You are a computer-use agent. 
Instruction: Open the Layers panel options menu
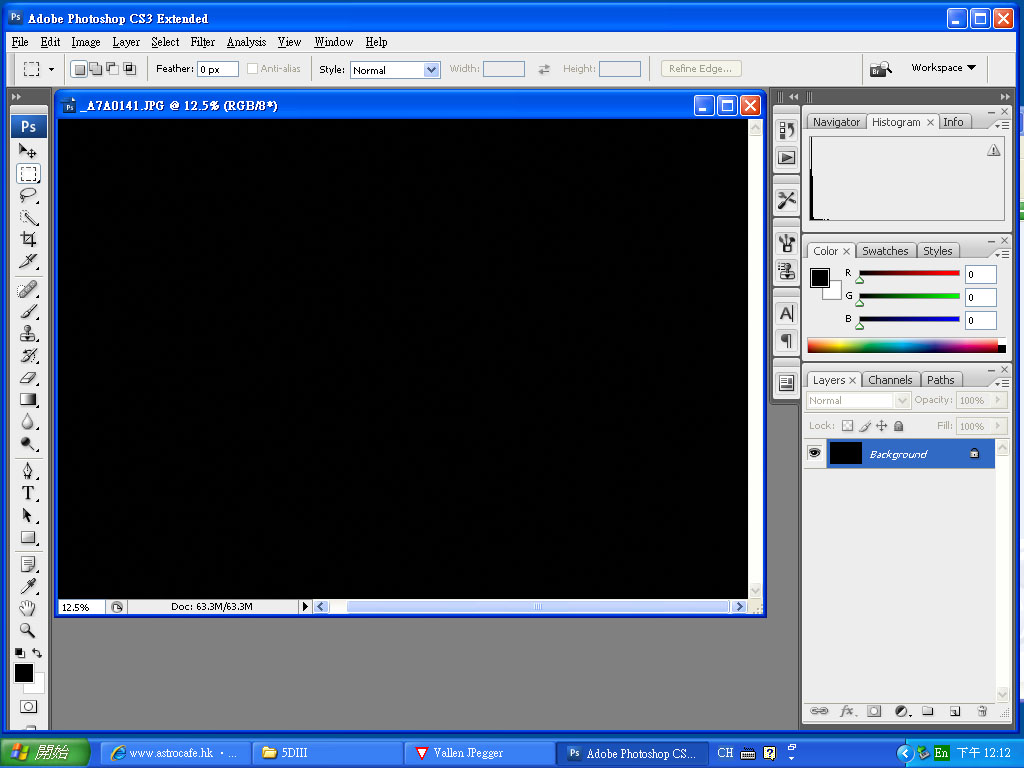coord(999,382)
